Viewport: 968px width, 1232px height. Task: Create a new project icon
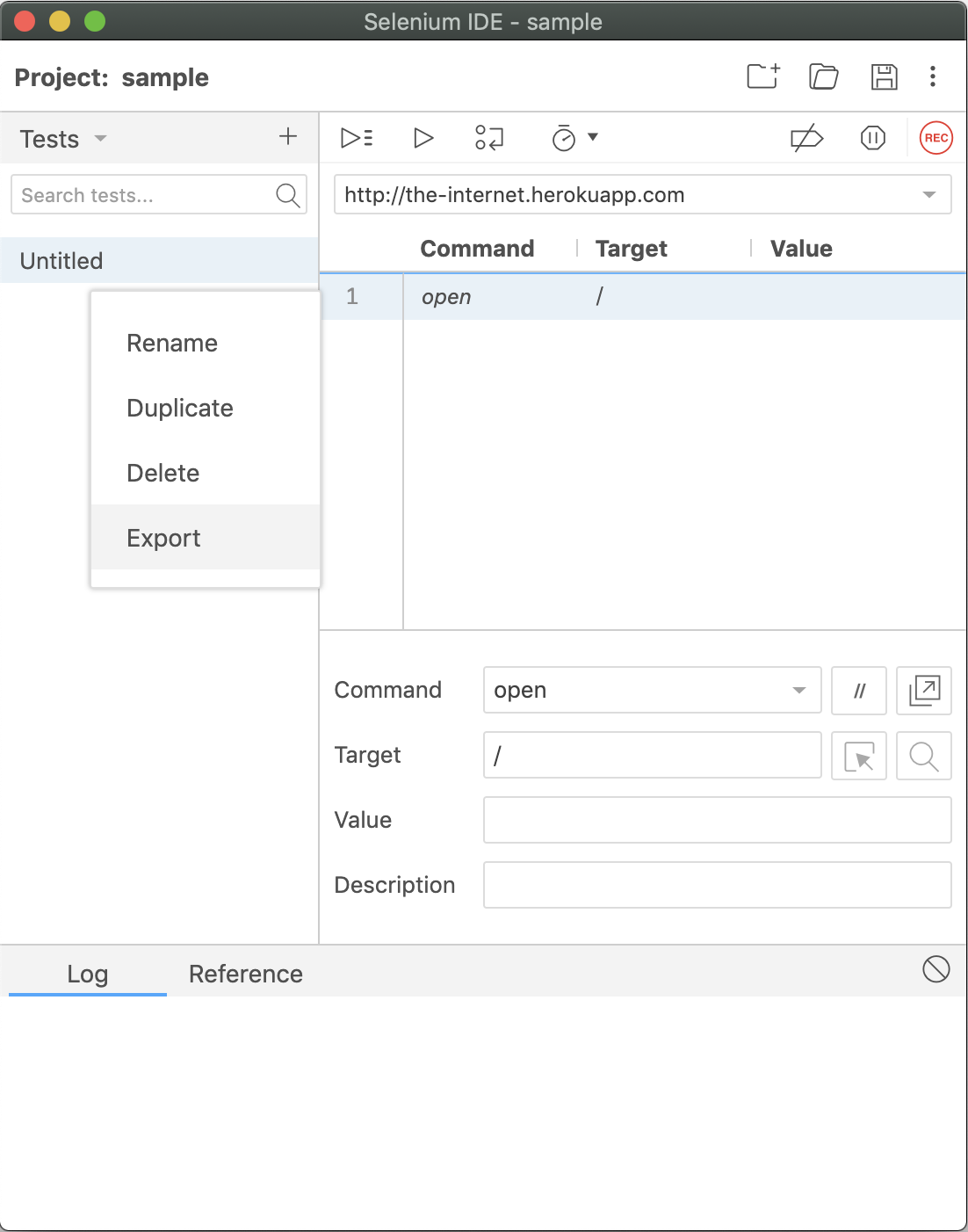pyautogui.click(x=762, y=77)
